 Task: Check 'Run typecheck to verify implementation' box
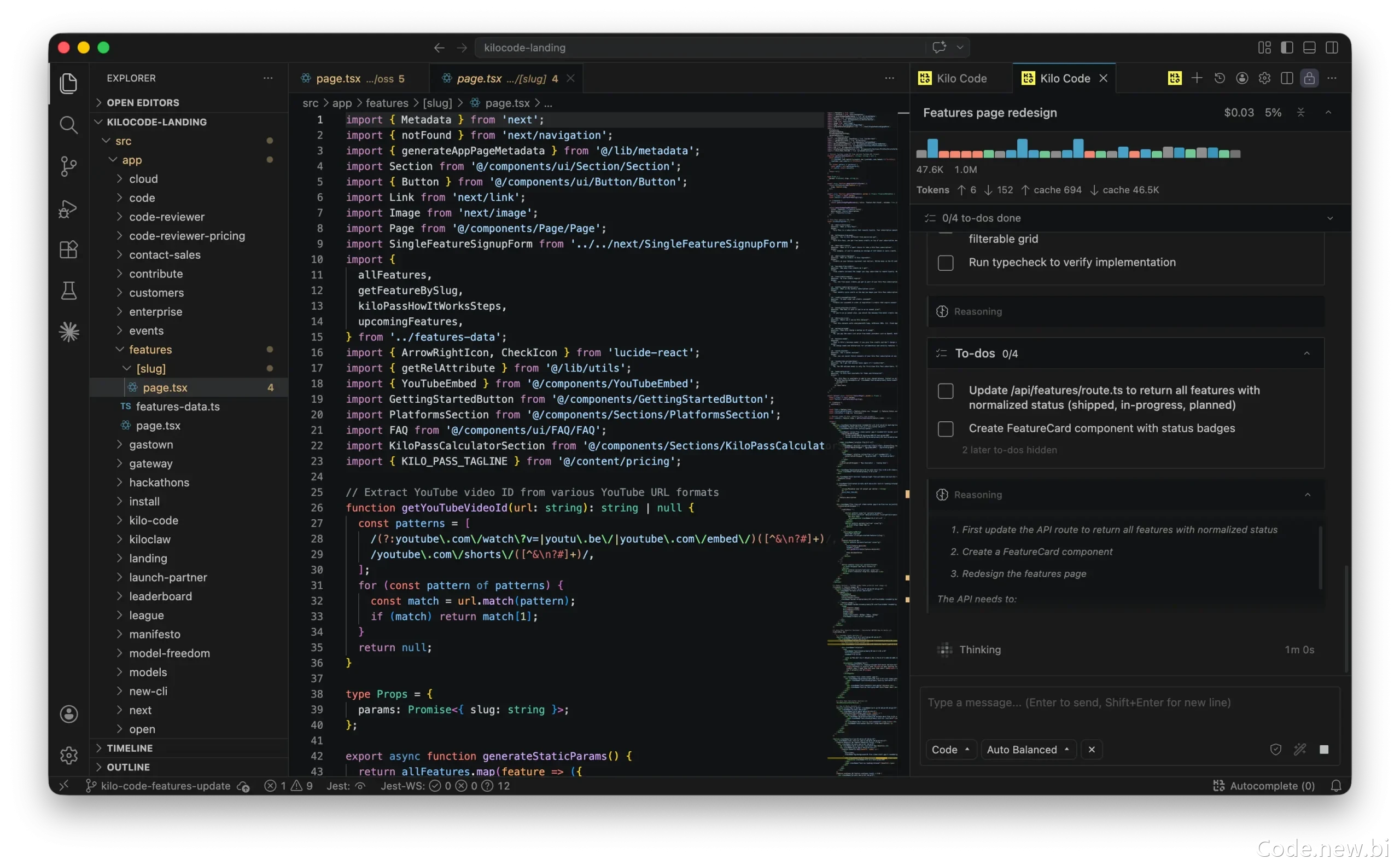pos(946,263)
